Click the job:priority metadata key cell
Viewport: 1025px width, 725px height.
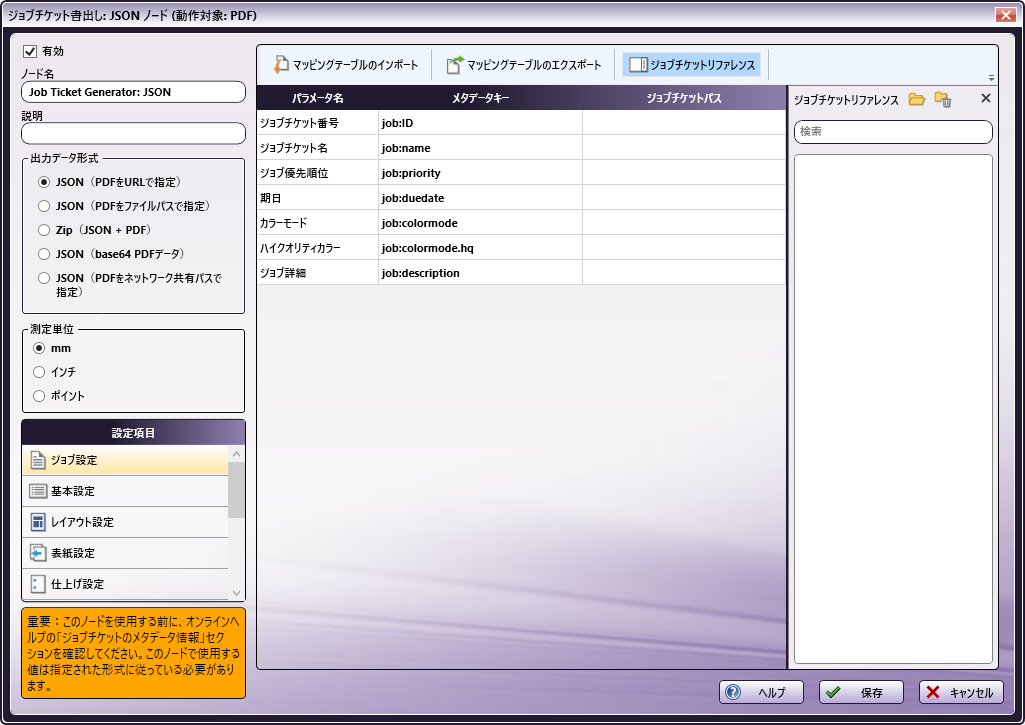pos(480,173)
